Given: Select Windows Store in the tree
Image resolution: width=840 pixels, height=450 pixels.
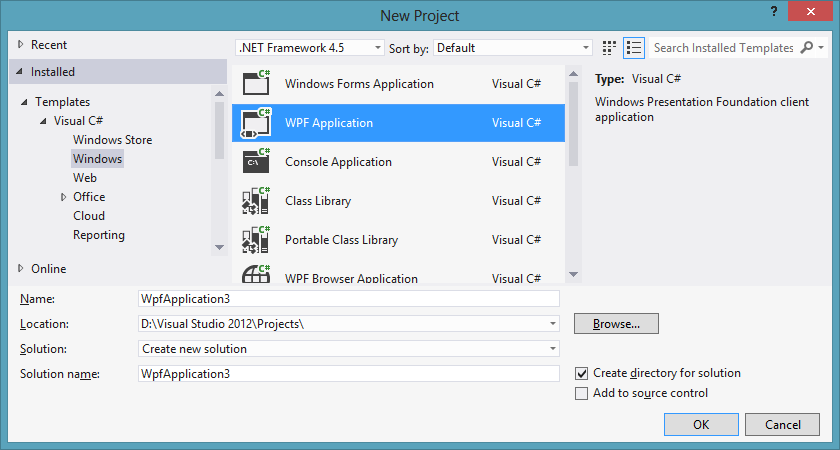Looking at the screenshot, I should 112,140.
